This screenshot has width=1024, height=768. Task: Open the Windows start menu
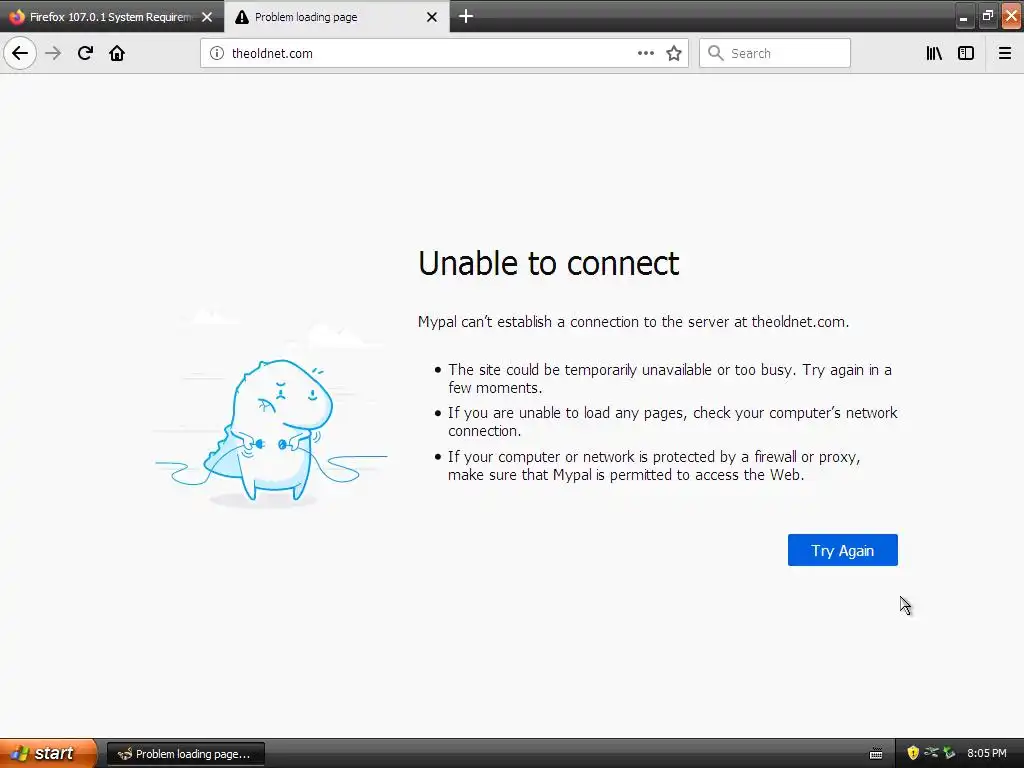coord(48,753)
